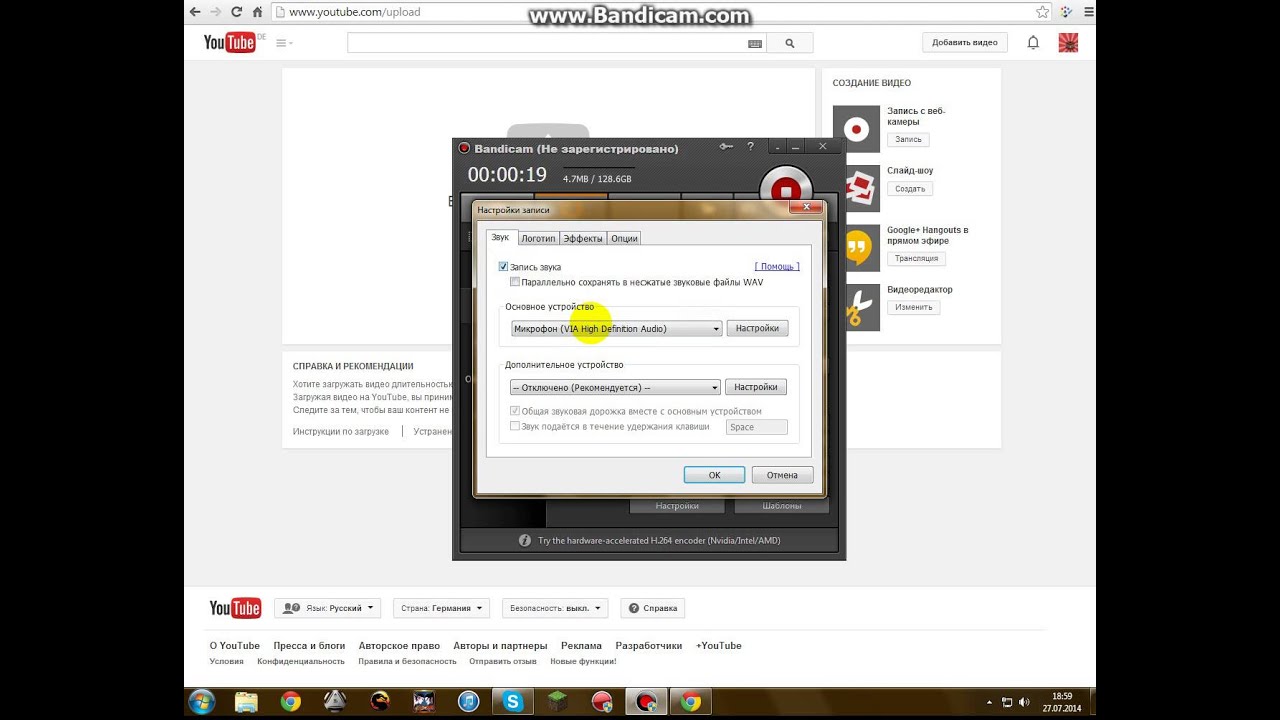The width and height of the screenshot is (1280, 720).
Task: Click the Справка button in footer
Action: [653, 608]
